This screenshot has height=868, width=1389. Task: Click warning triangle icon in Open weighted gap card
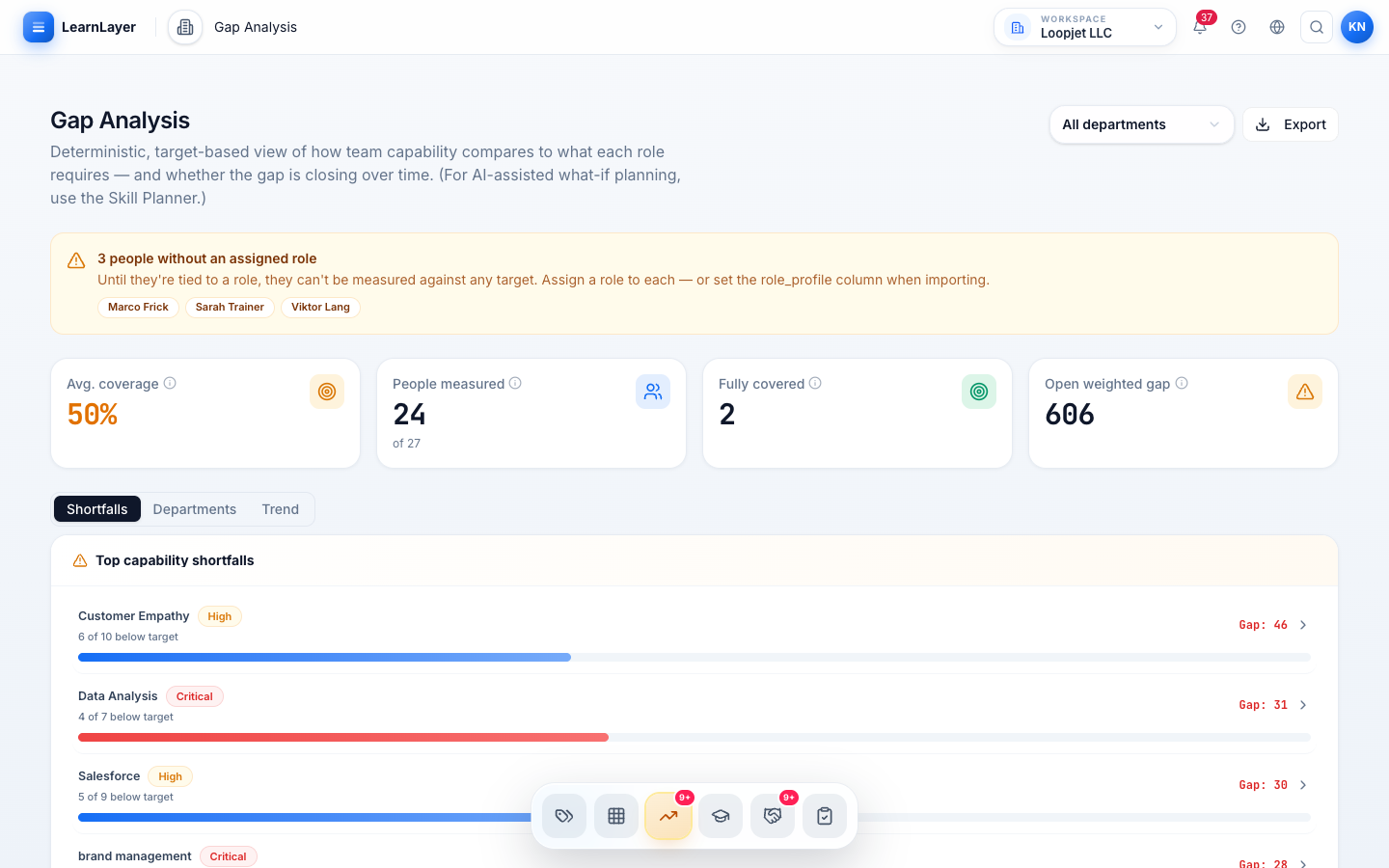[1305, 392]
